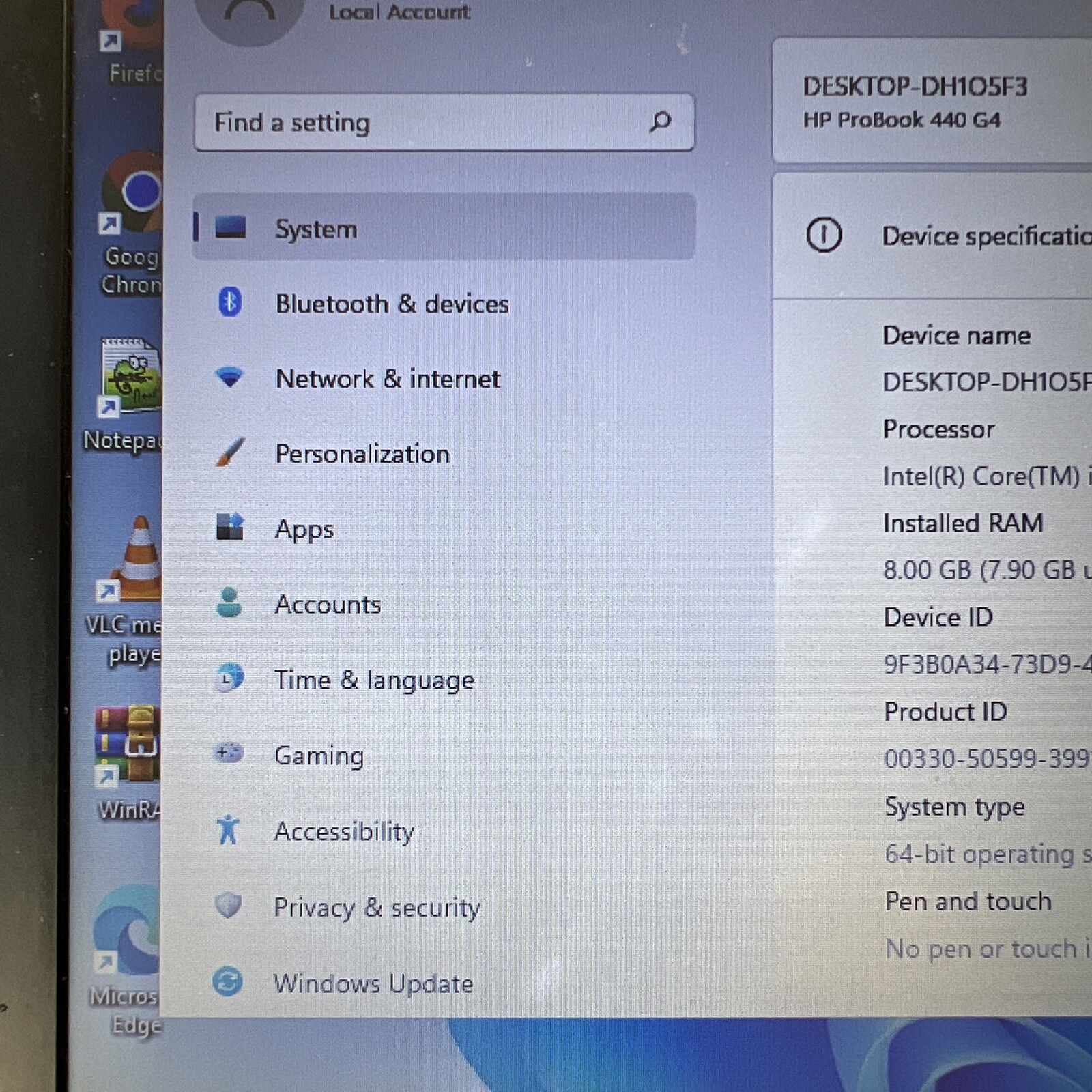Screen dimensions: 1092x1092
Task: Open the Windows Update page
Action: (444, 982)
